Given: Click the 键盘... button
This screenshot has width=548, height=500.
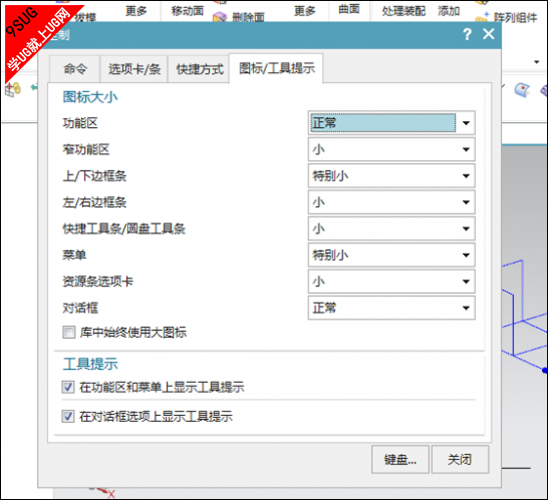Looking at the screenshot, I should [400, 459].
